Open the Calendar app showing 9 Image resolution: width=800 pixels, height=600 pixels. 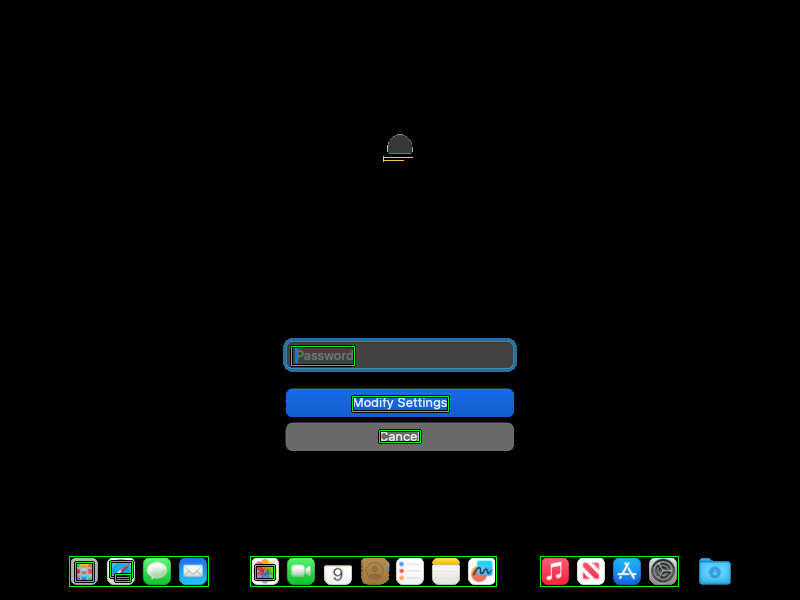338,573
